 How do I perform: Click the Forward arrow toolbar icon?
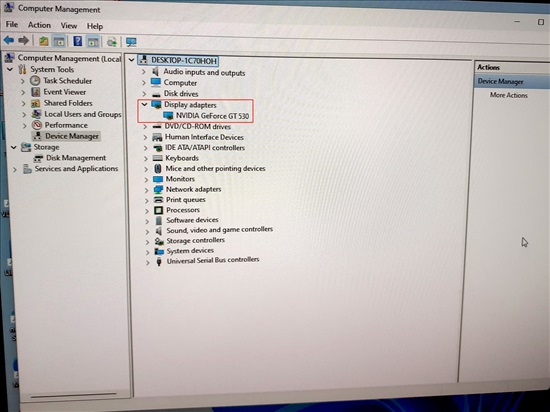tap(24, 41)
